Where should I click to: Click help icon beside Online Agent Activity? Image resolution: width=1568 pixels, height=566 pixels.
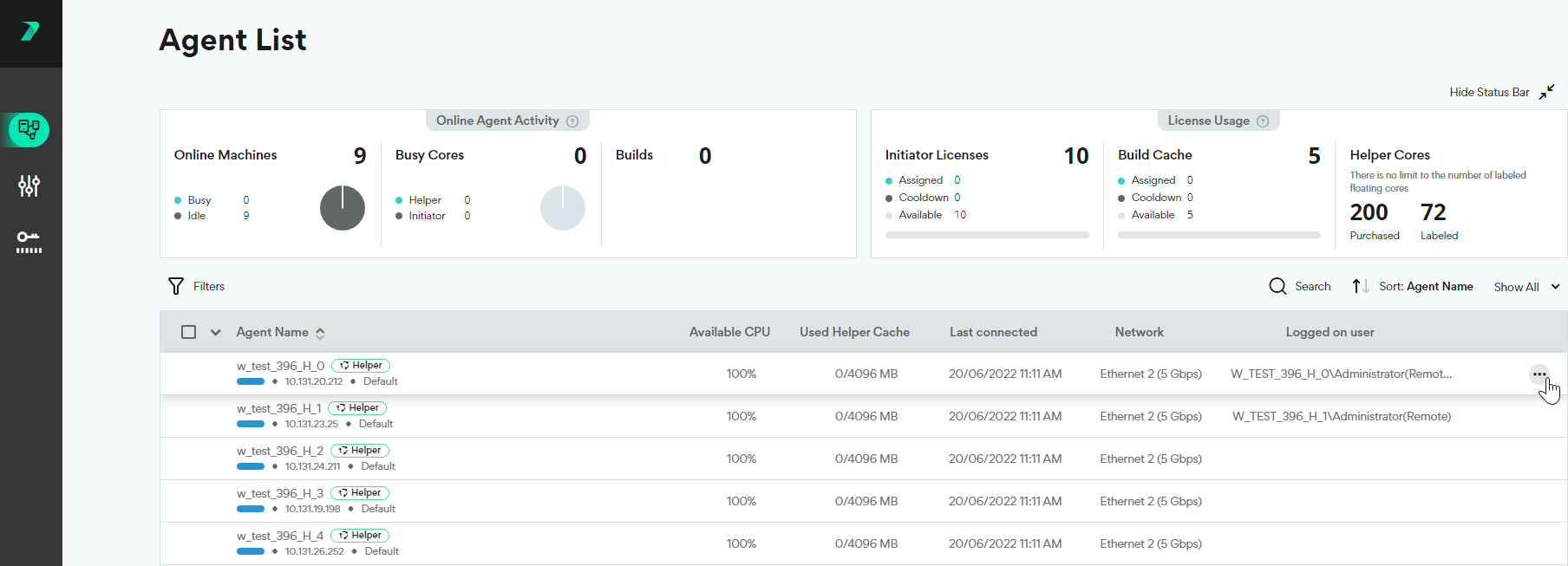[572, 121]
